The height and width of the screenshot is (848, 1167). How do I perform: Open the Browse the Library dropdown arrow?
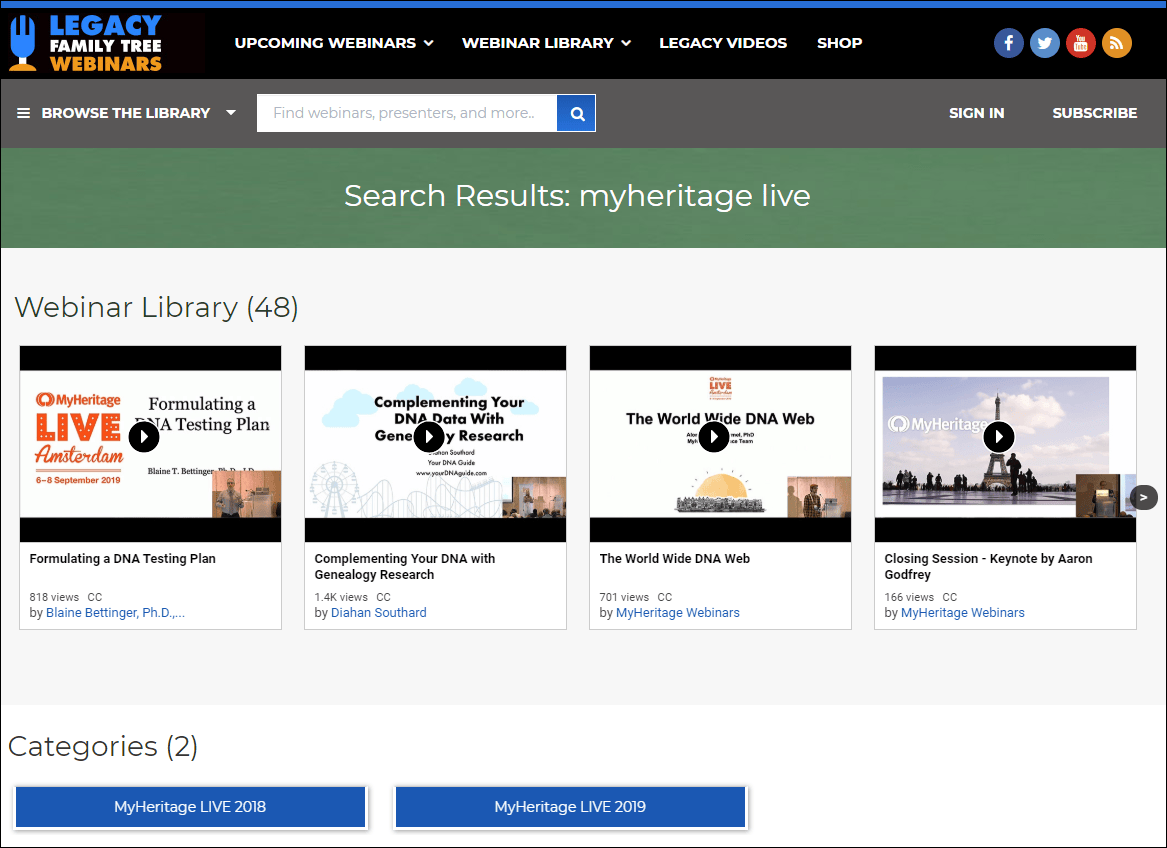[231, 113]
